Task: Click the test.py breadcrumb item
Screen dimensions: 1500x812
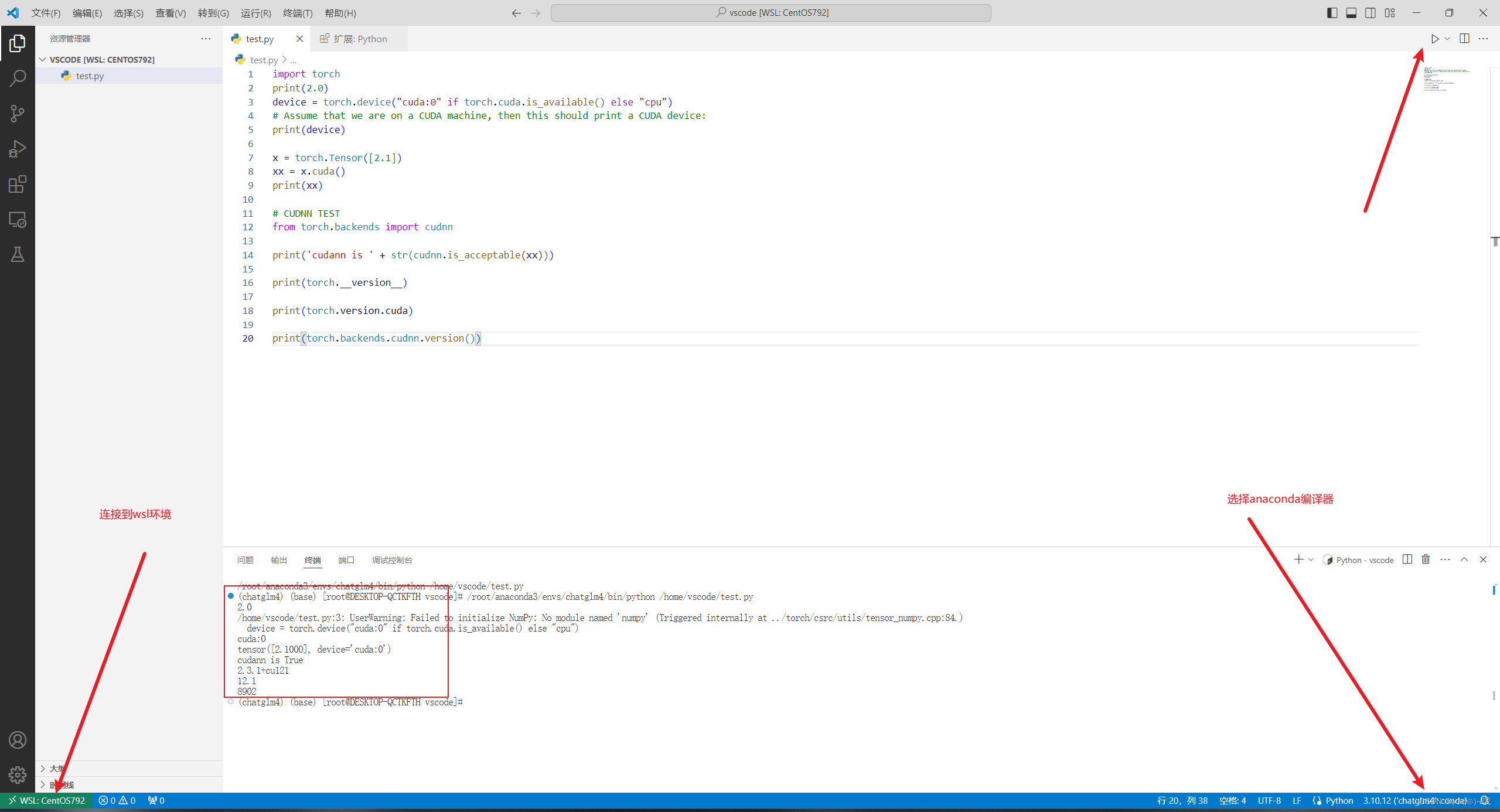Action: pos(264,60)
